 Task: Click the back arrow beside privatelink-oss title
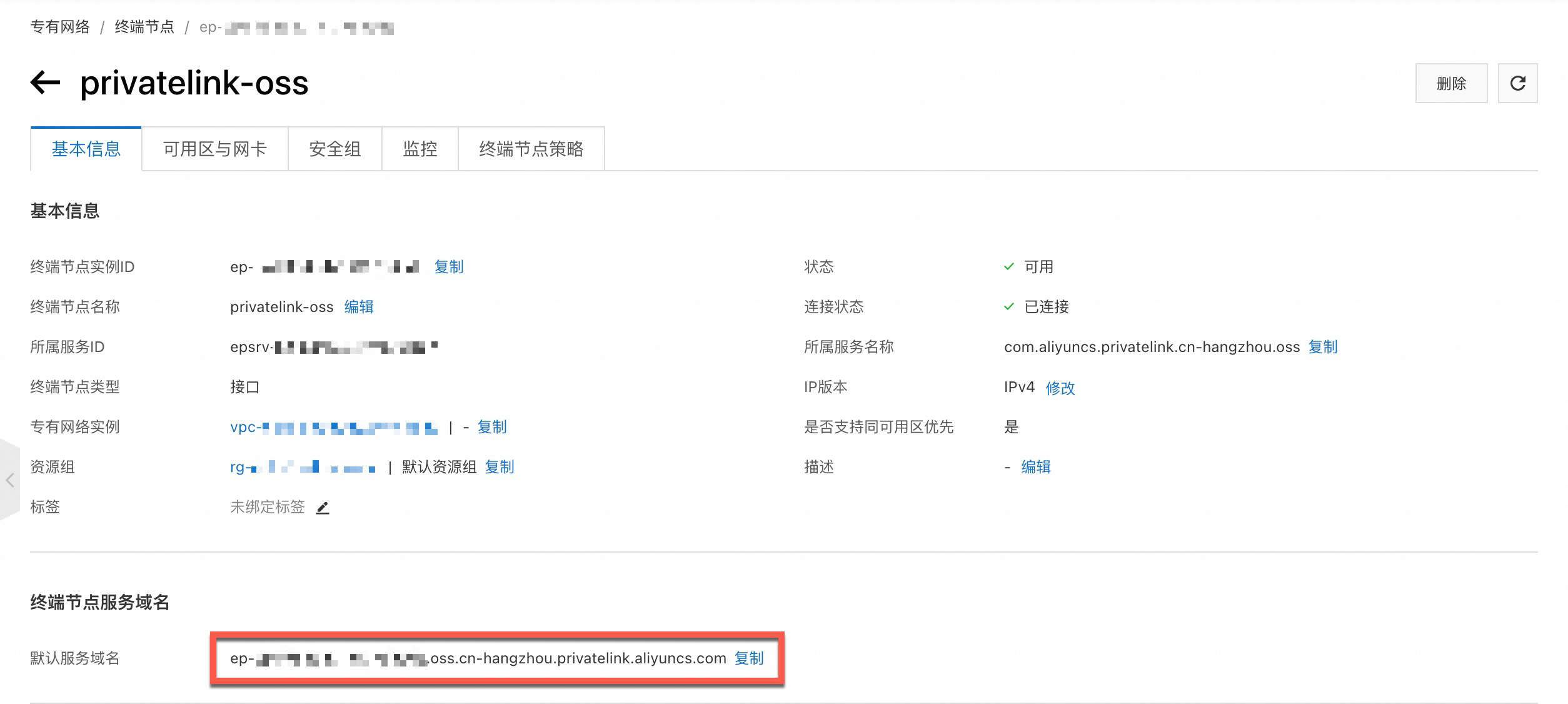click(x=45, y=83)
